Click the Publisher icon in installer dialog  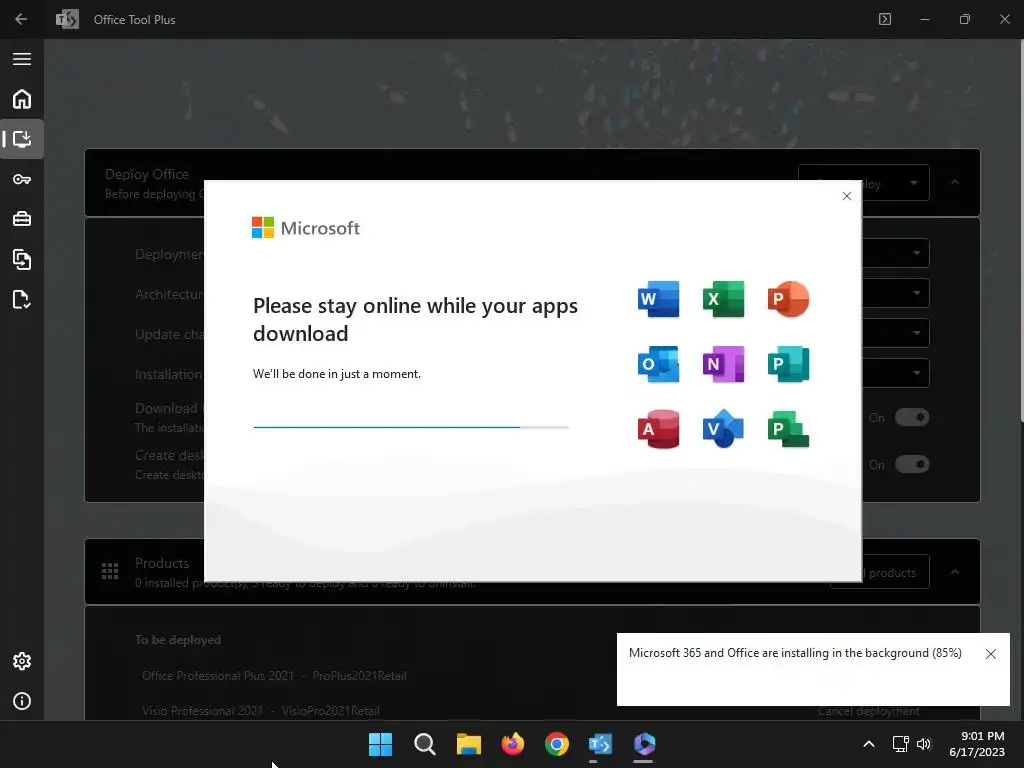tap(788, 364)
